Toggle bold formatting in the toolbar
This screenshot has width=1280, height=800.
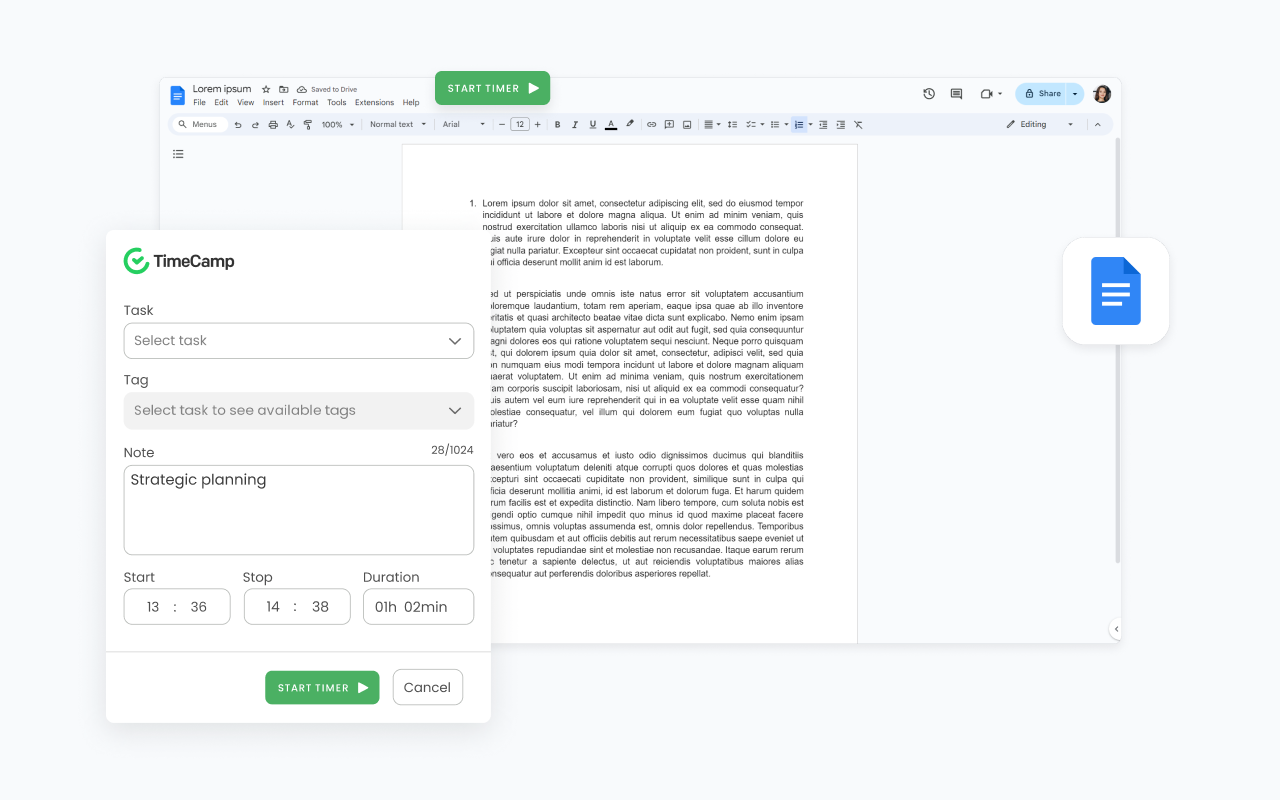point(557,123)
